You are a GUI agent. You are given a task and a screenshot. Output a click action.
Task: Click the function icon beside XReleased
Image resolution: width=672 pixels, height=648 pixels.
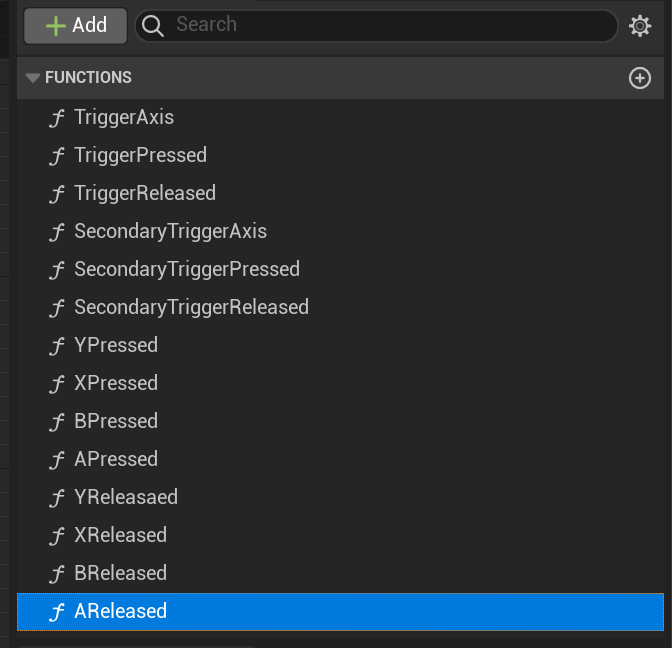57,536
